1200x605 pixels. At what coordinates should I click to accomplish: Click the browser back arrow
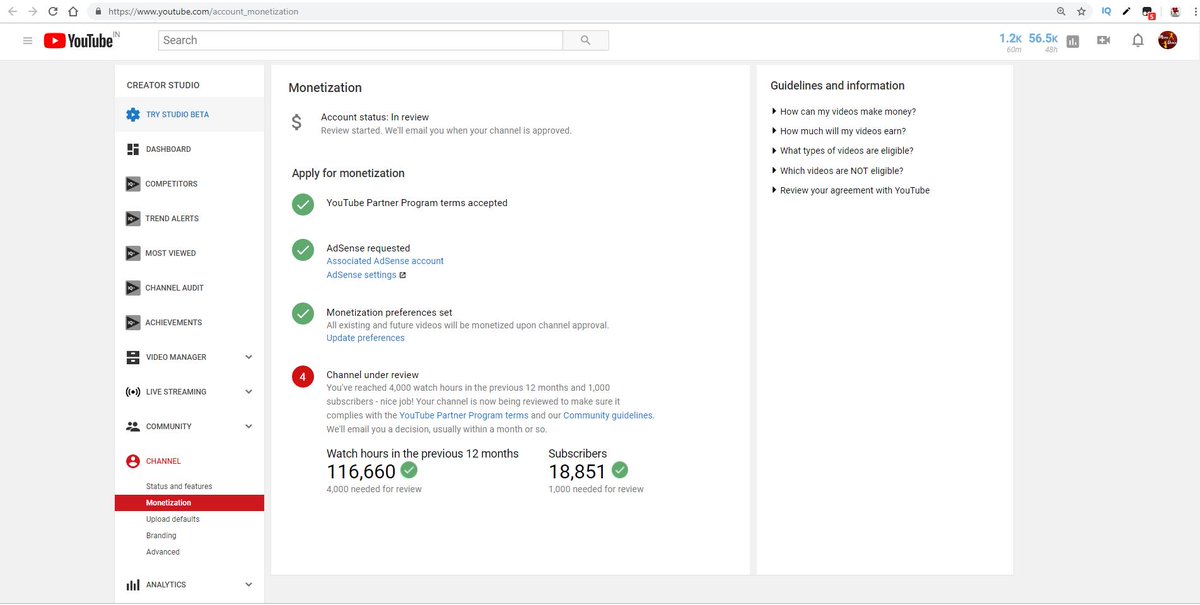12,12
